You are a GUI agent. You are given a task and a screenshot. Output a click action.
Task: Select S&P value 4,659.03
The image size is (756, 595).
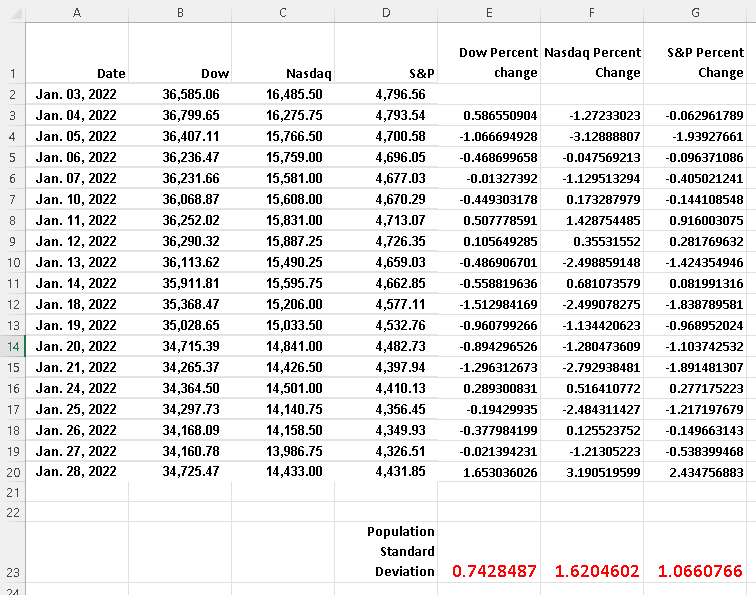coord(386,262)
